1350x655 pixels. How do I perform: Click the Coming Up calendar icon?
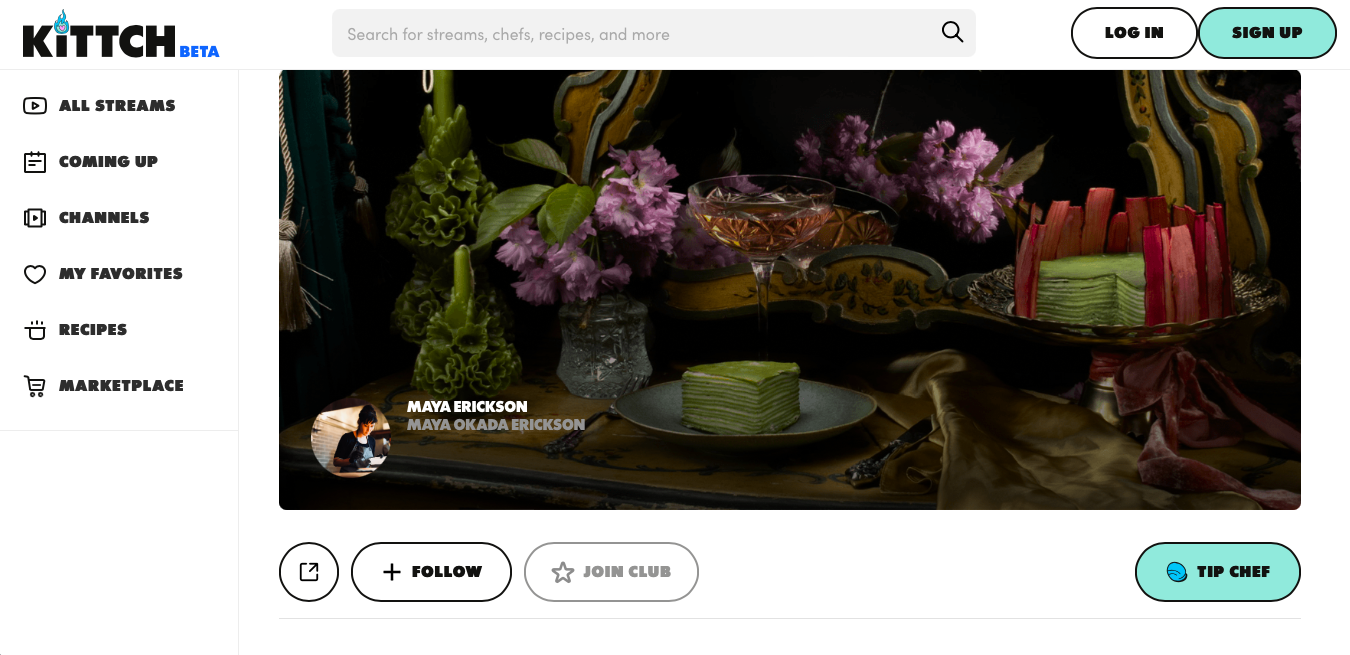35,161
